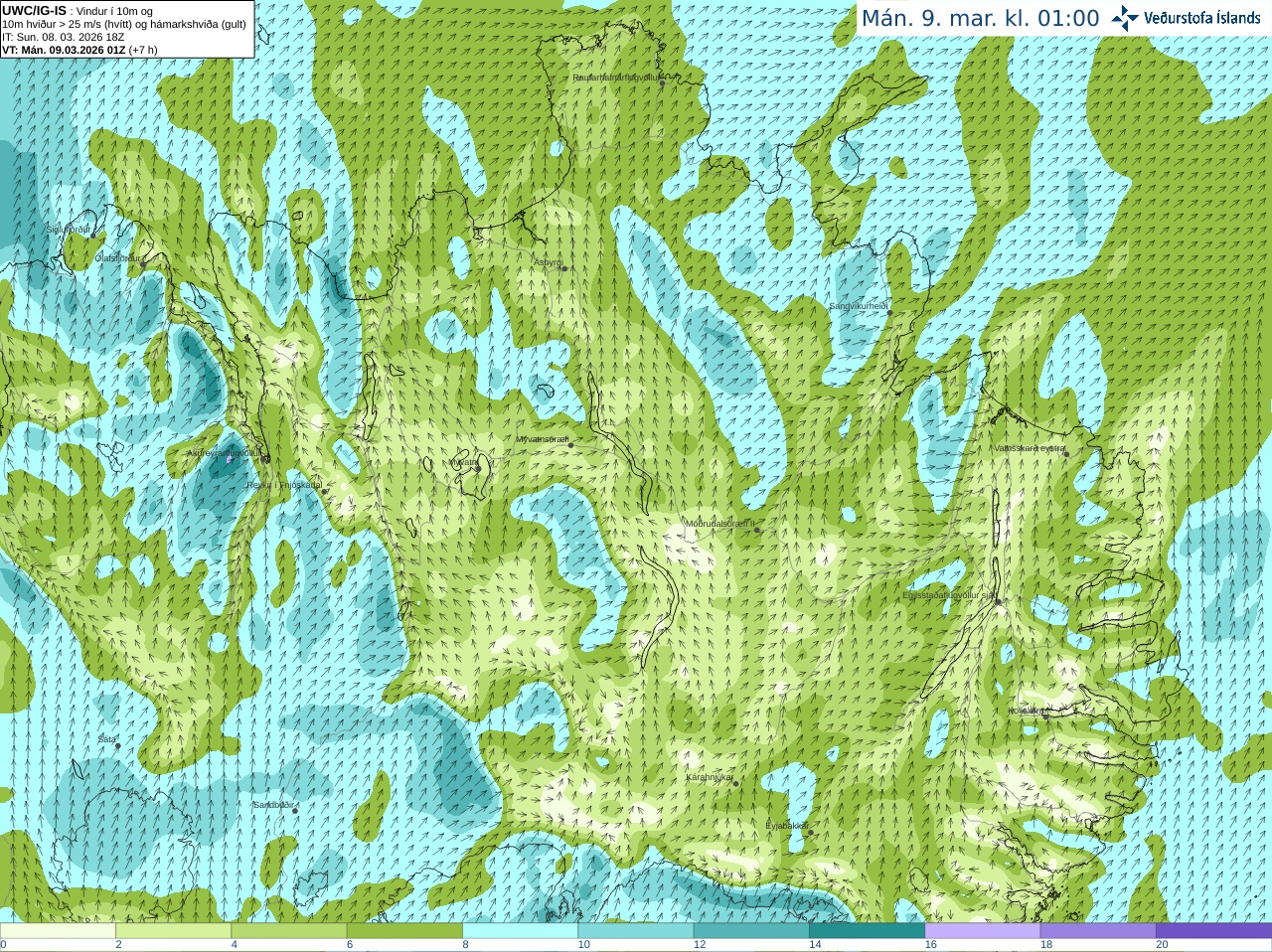Click the Veðurstofa Íslands logo text
The height and width of the screenshot is (952, 1272).
pos(1202,18)
